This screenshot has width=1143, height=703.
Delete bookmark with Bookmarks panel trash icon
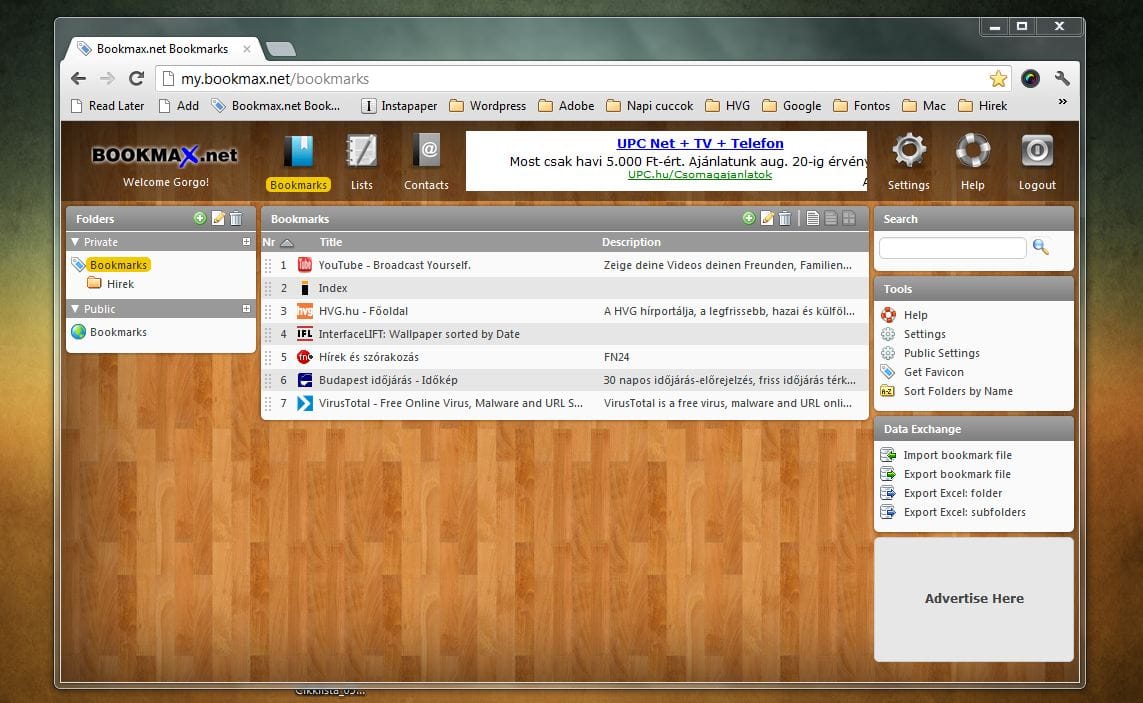click(x=784, y=218)
